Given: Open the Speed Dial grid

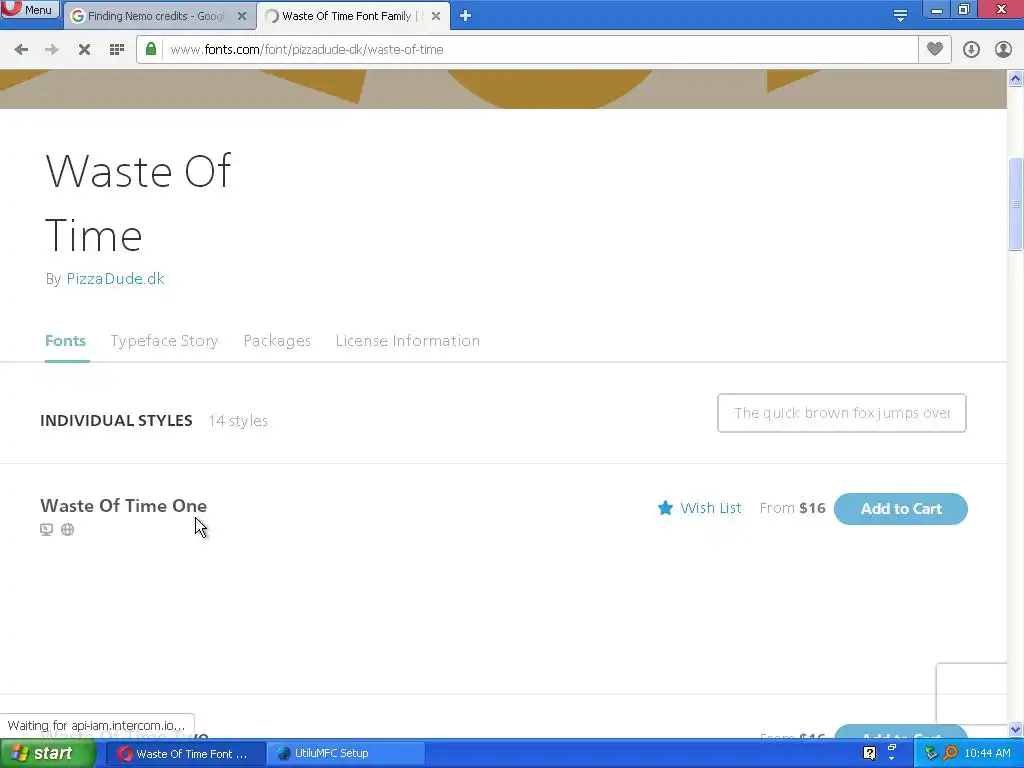Looking at the screenshot, I should click(117, 50).
